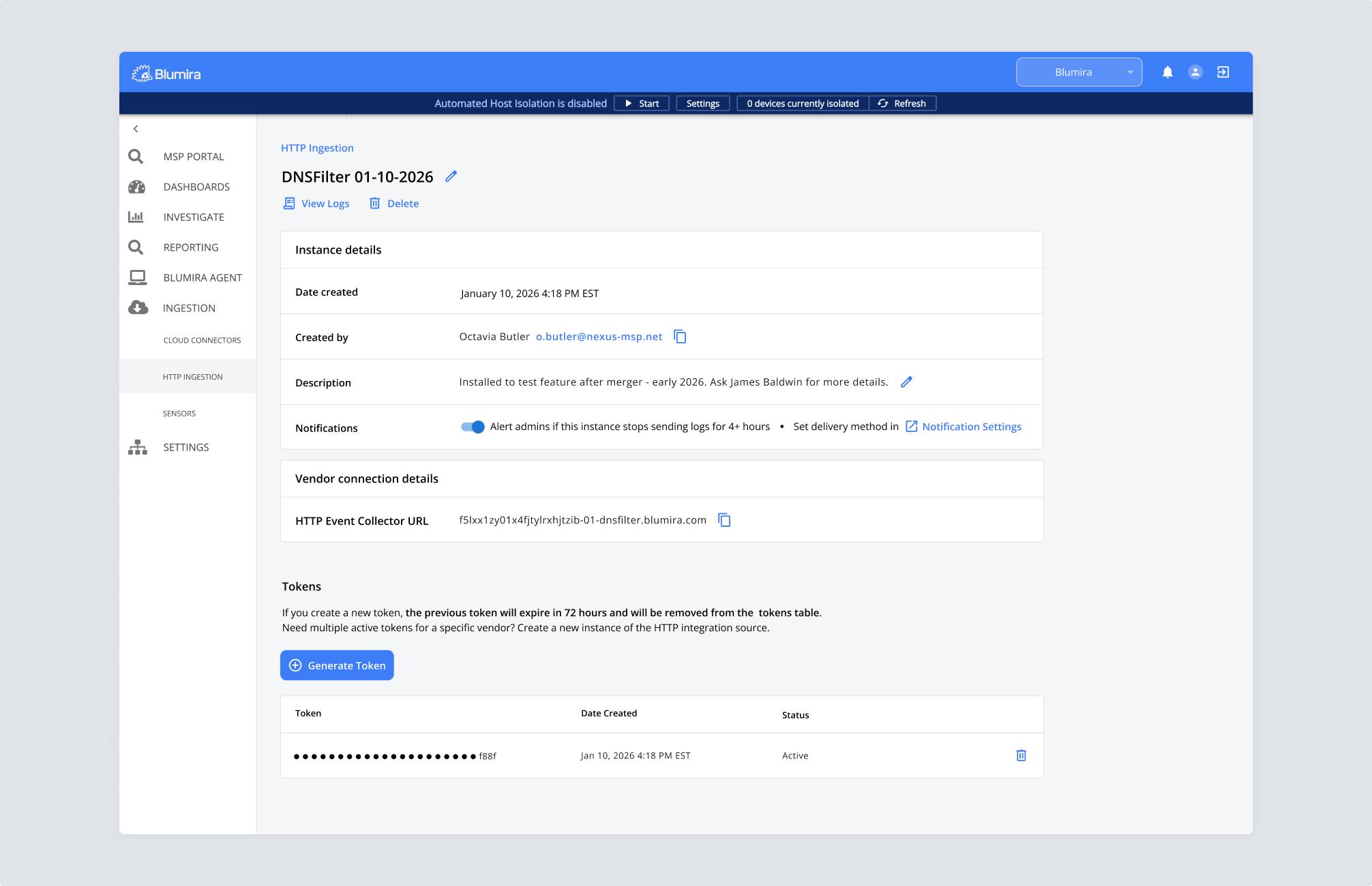Image resolution: width=1372 pixels, height=886 pixels.
Task: Open Reporting section
Action: [191, 247]
